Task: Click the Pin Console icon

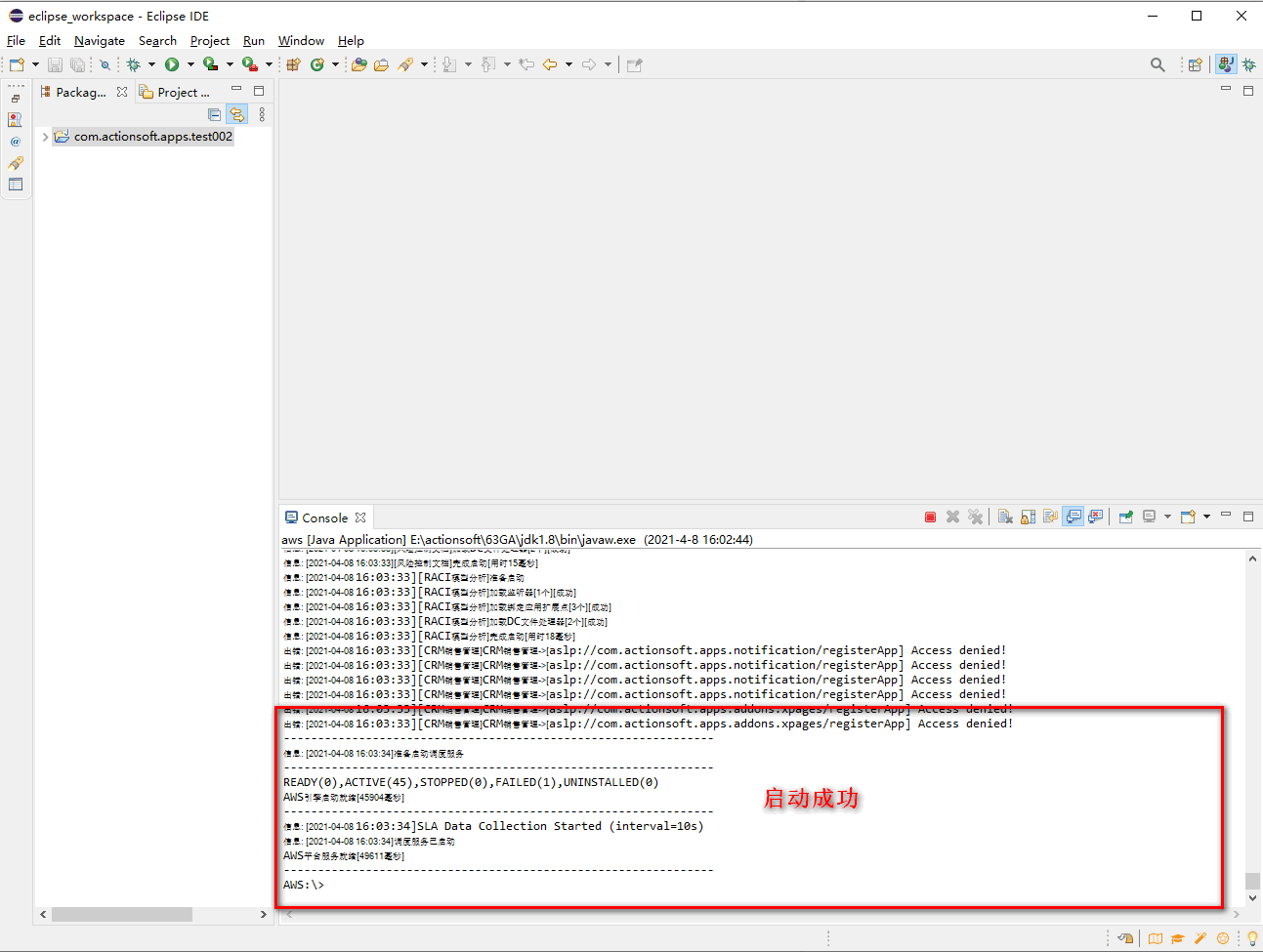Action: click(1126, 517)
